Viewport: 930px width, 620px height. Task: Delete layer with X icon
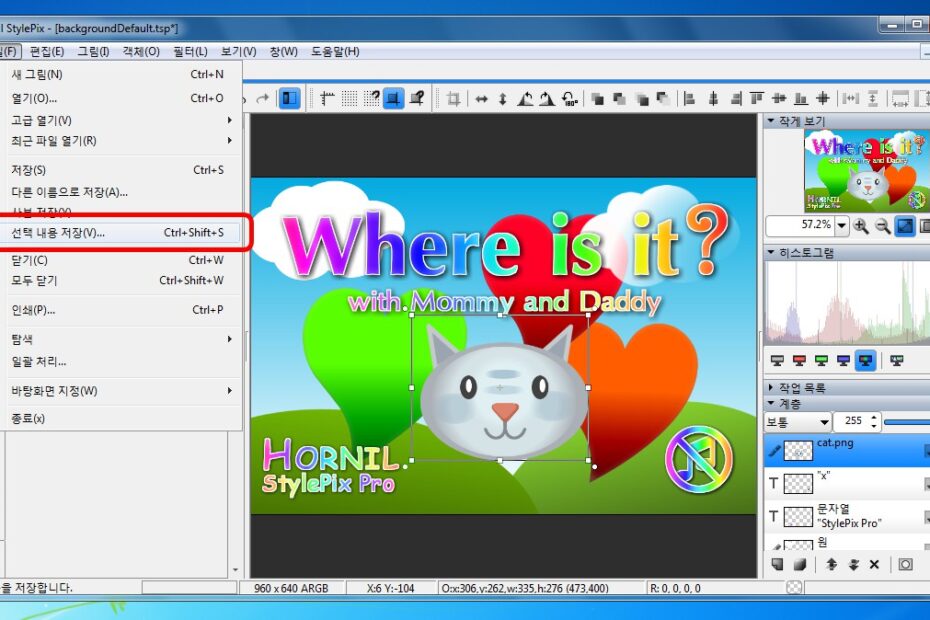pos(874,564)
